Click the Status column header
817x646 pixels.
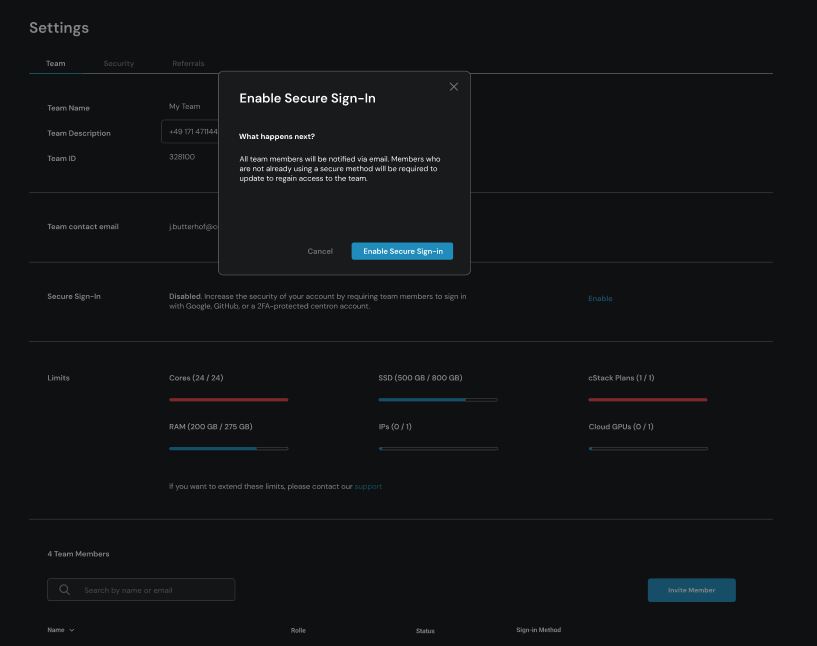[425, 631]
